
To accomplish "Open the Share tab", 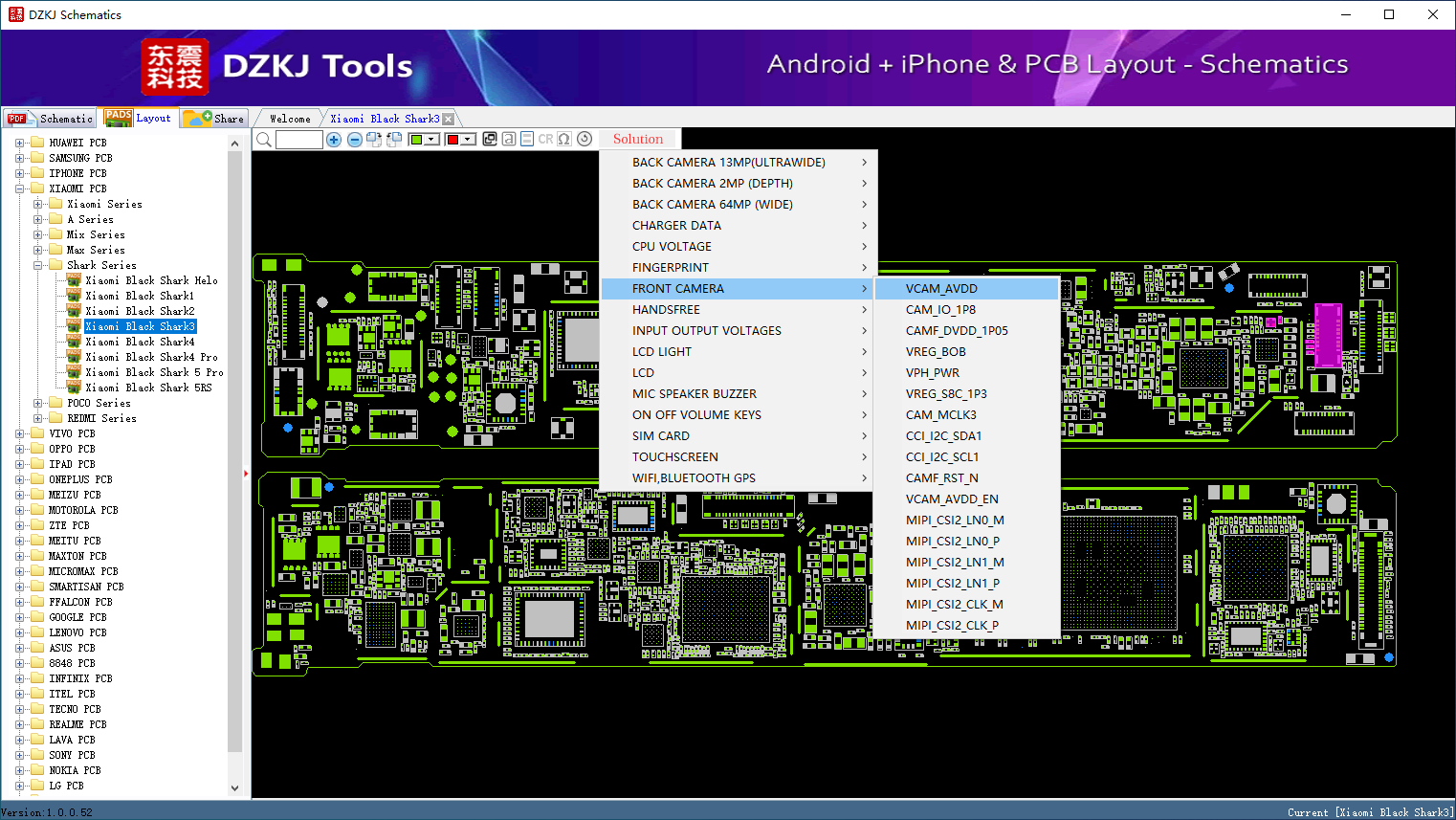I will pos(214,119).
